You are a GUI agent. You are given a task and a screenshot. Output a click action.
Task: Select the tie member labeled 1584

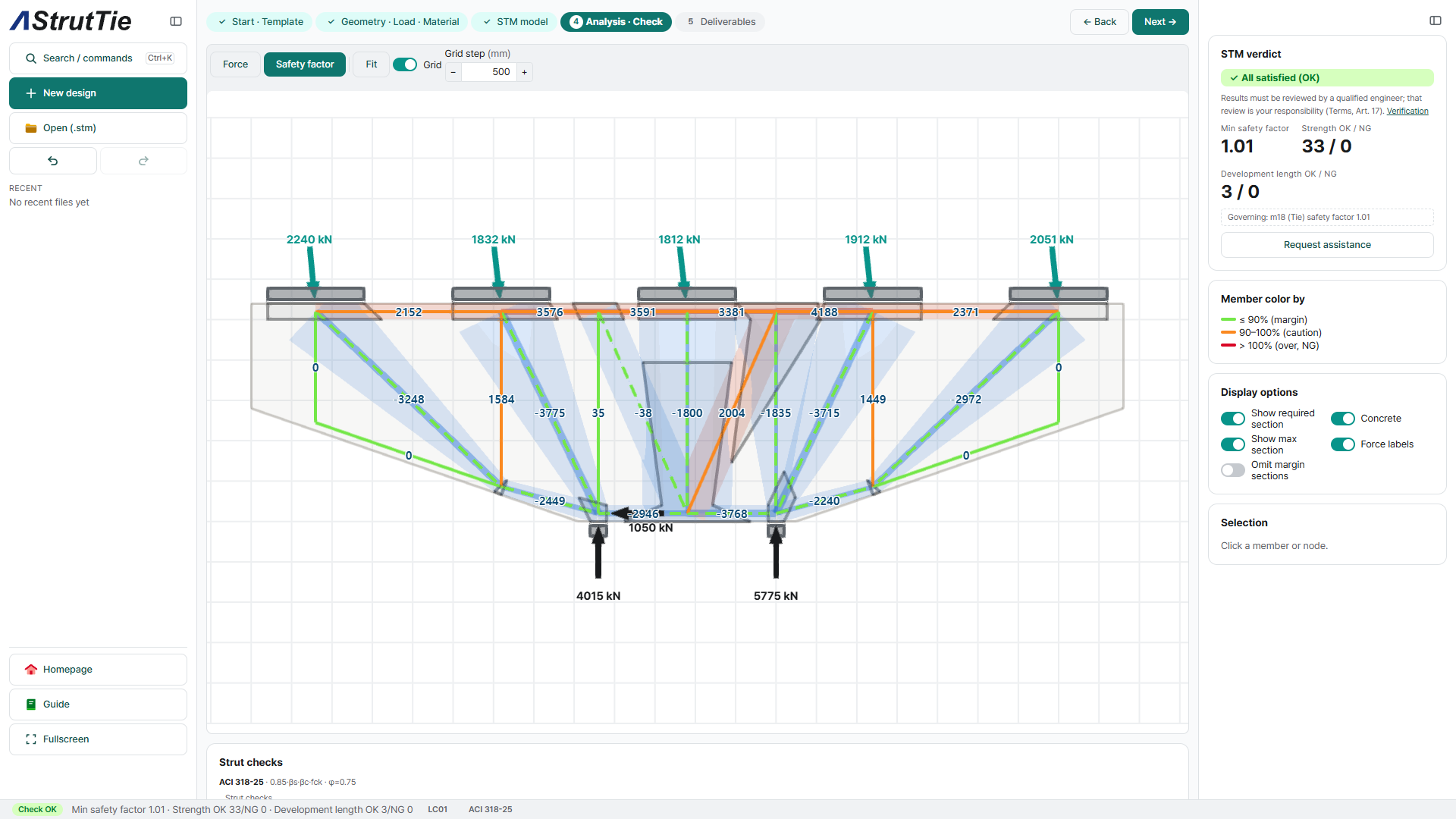[501, 400]
